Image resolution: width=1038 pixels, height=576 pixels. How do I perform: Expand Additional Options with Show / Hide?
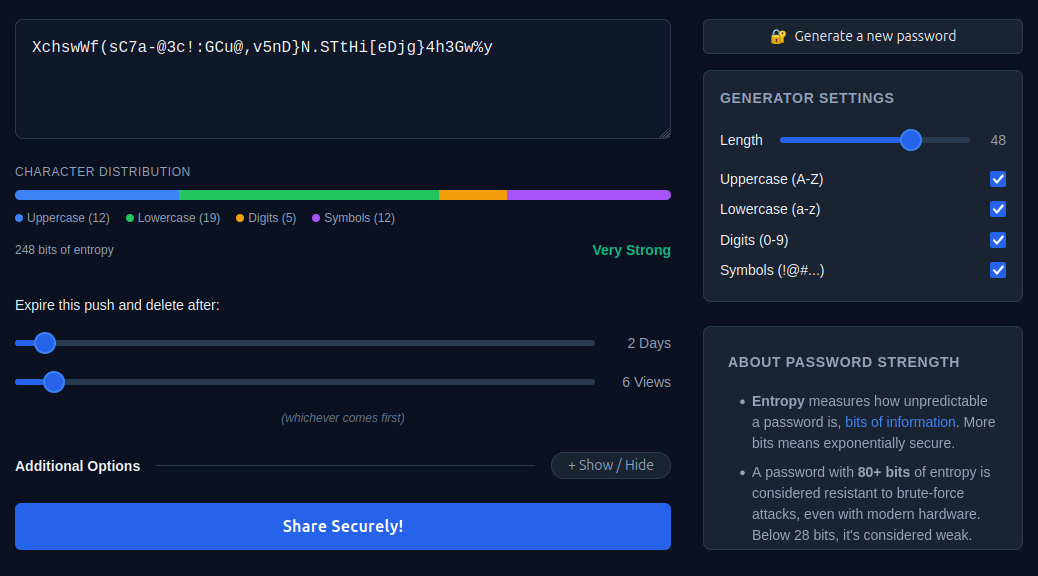(610, 465)
